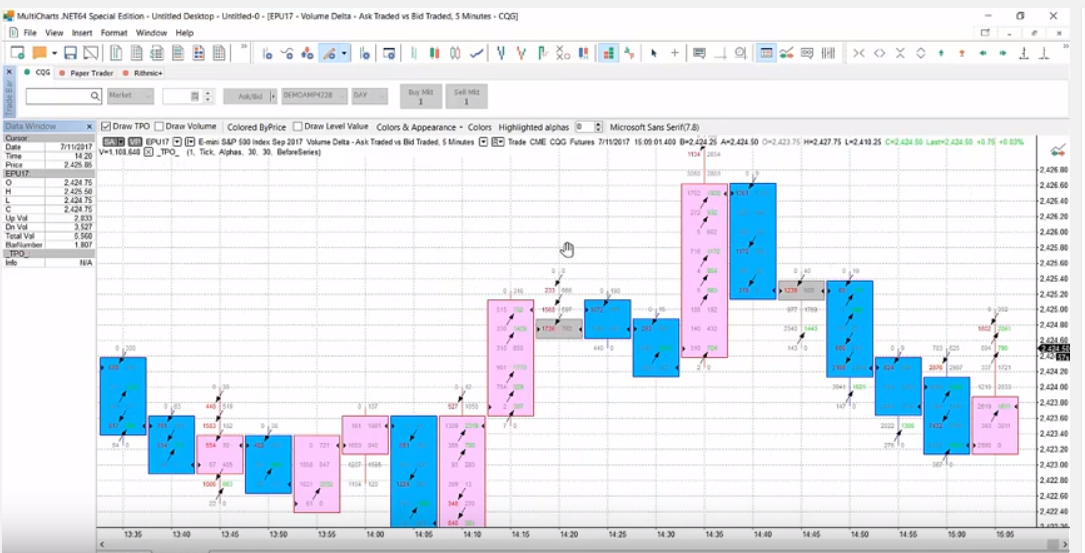1085x553 pixels.
Task: Uncheck the Draw TPO checkbox
Action: tap(106, 127)
